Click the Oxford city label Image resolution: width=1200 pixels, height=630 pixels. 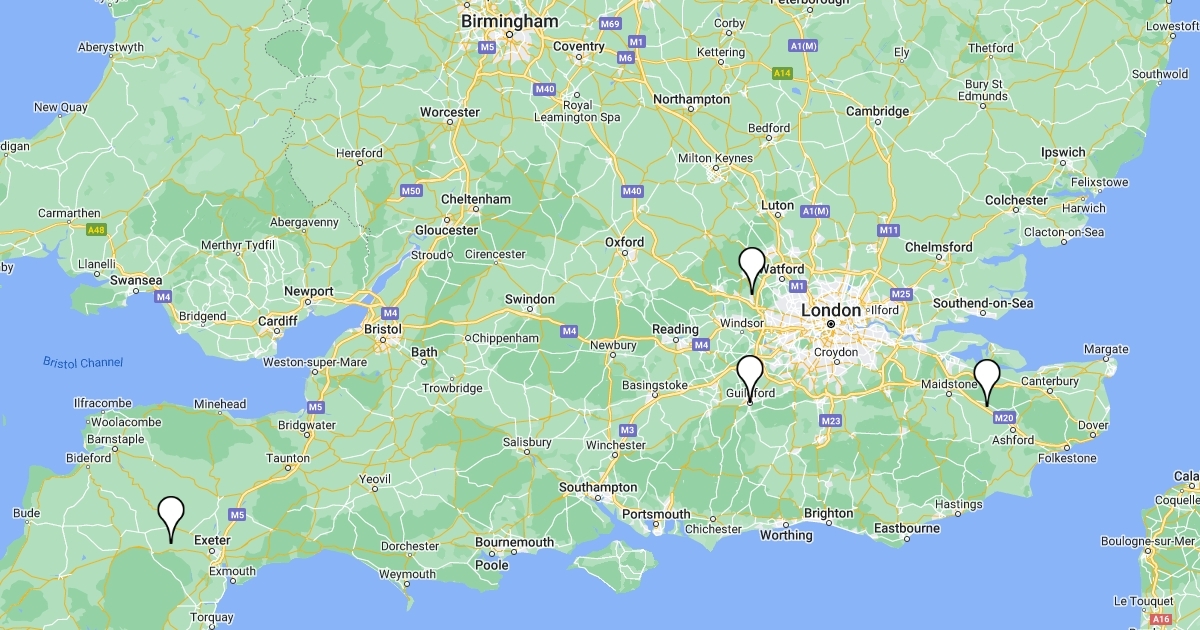coord(624,242)
